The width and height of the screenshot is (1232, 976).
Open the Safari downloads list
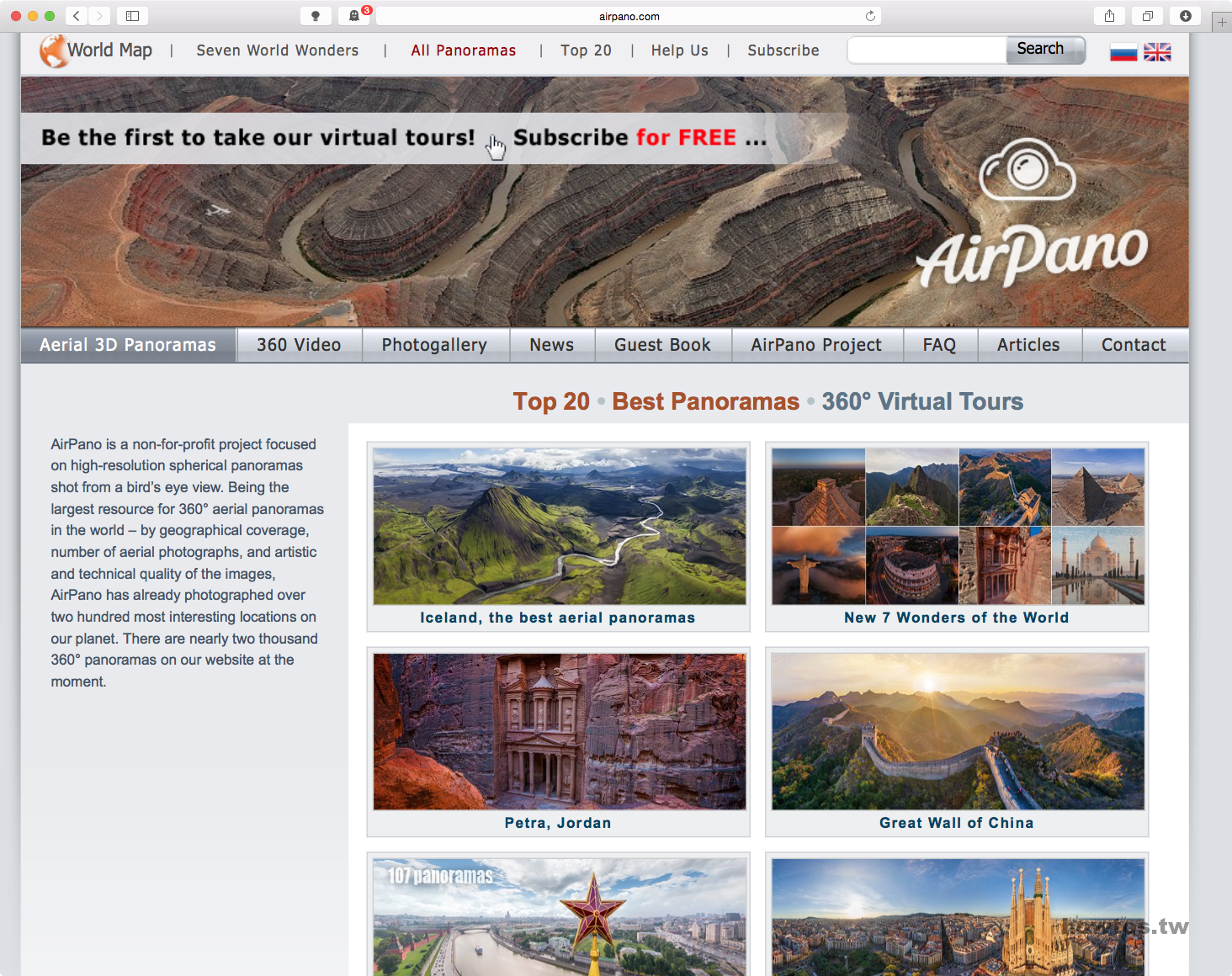[1185, 16]
